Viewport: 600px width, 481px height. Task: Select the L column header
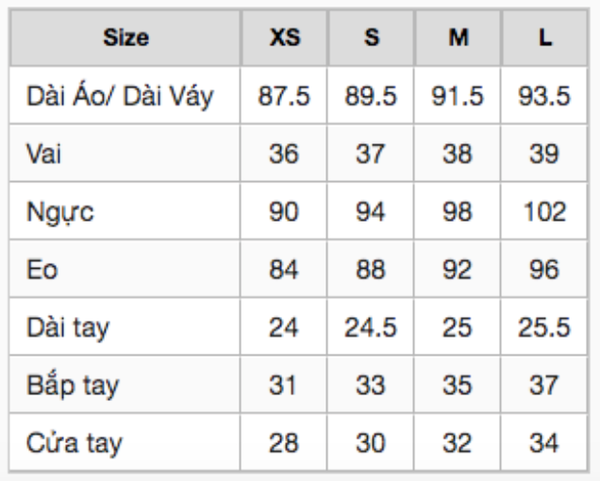coord(545,38)
